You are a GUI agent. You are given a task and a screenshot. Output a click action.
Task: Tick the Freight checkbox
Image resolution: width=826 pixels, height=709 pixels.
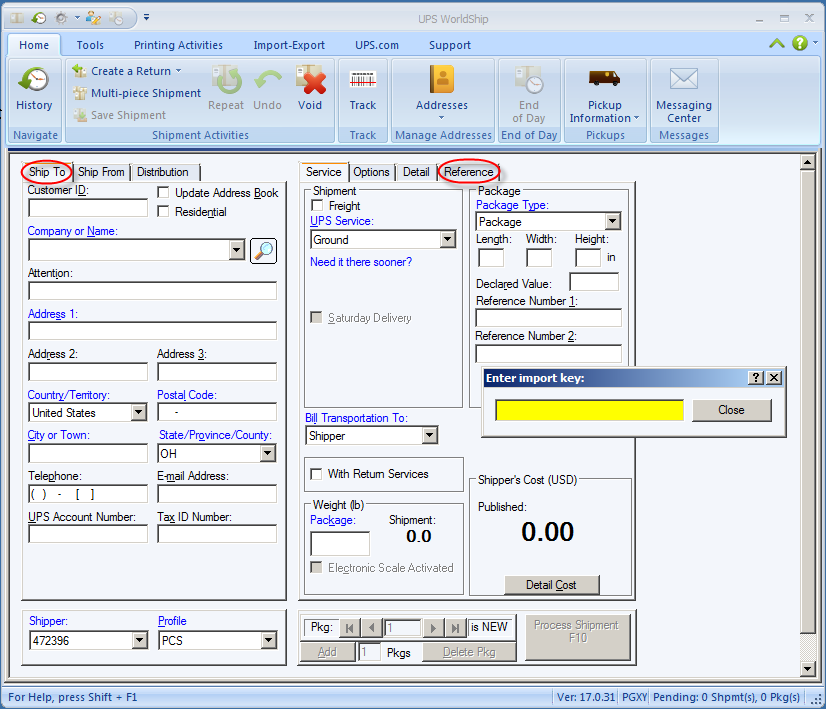pyautogui.click(x=317, y=205)
